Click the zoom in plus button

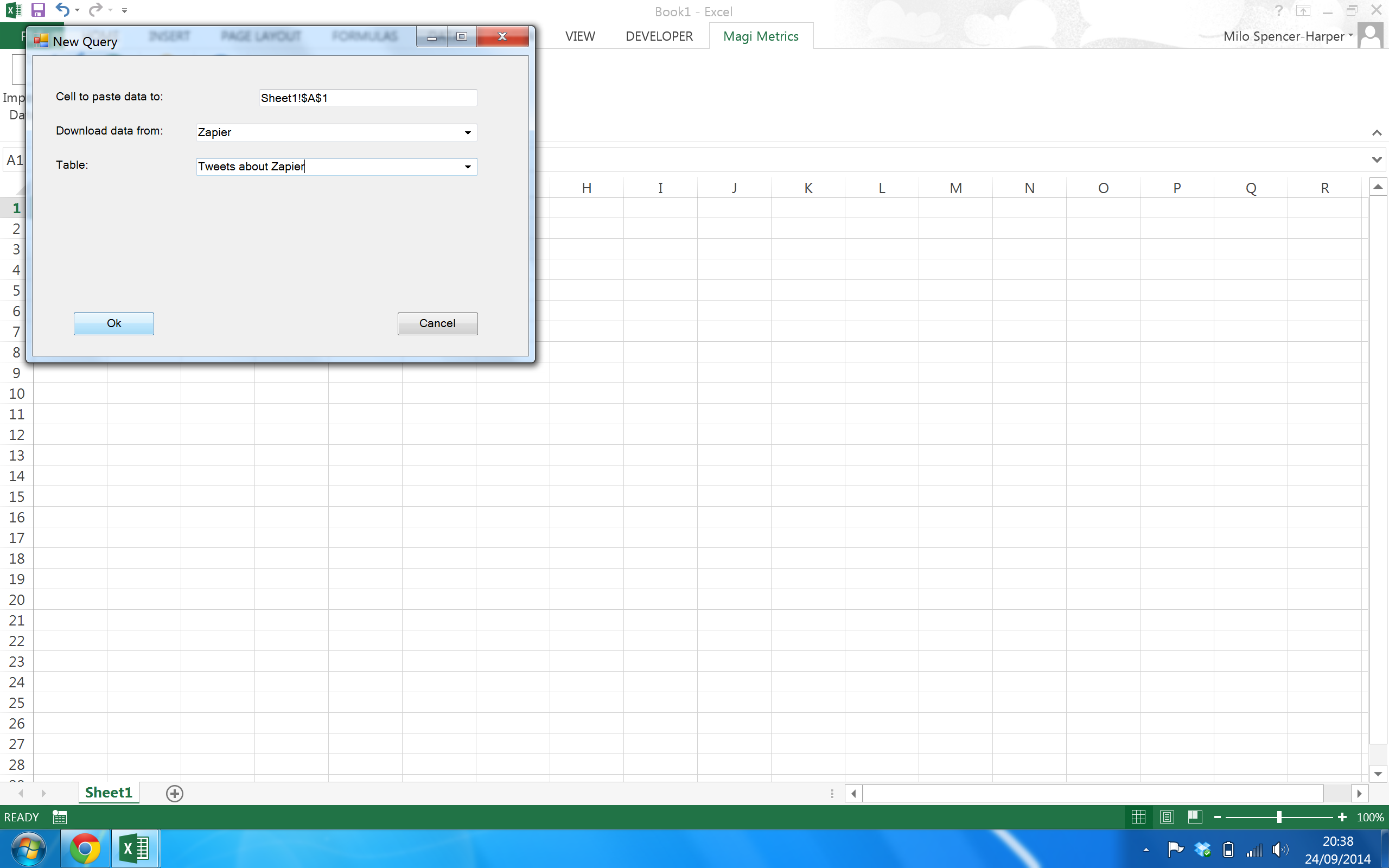coord(1342,817)
